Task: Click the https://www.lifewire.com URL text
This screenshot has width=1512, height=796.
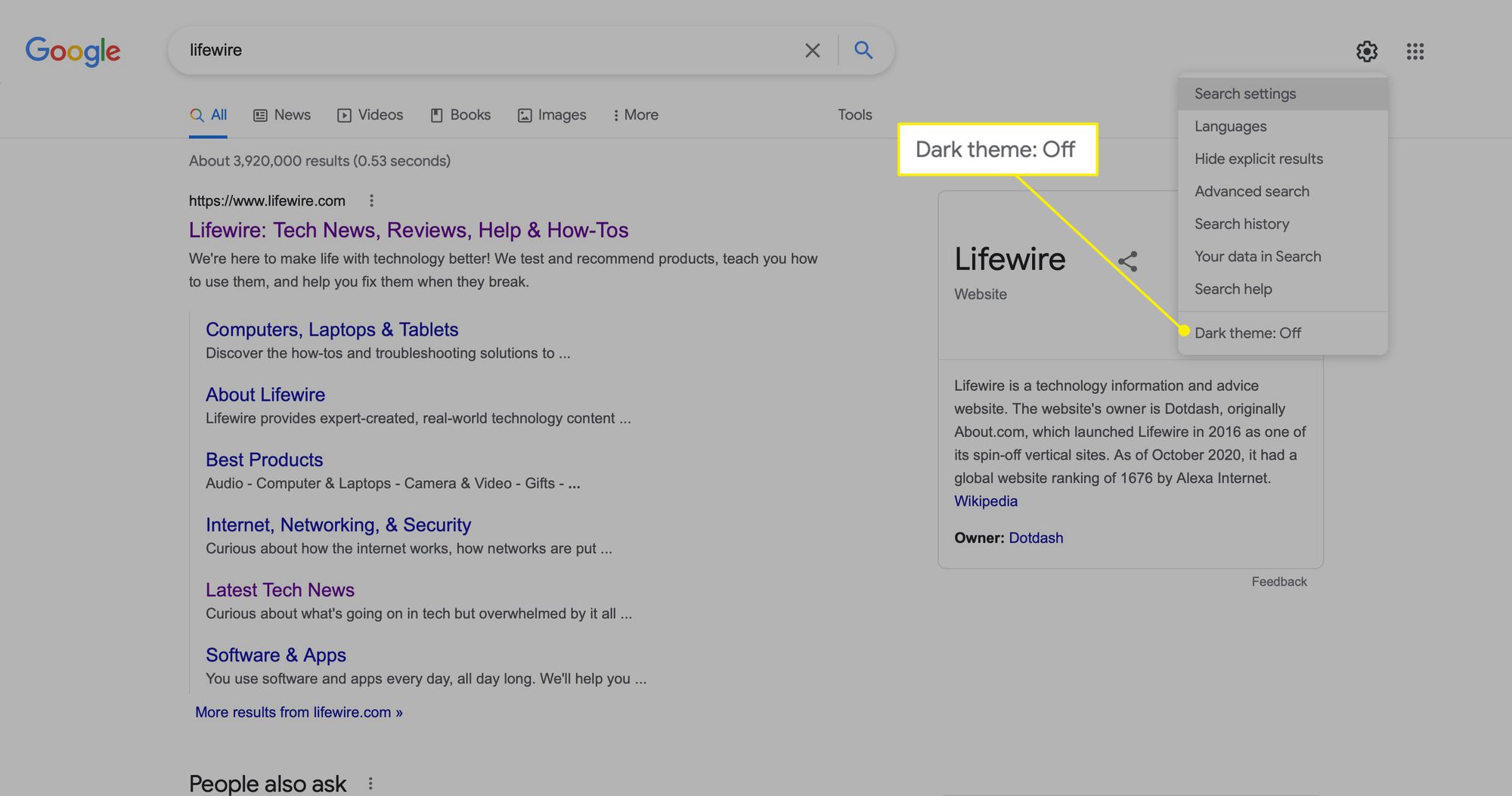Action: pos(267,200)
